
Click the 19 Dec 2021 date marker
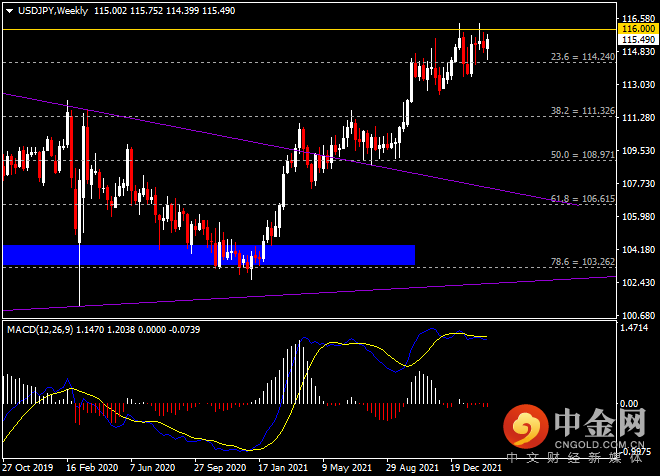(476, 468)
